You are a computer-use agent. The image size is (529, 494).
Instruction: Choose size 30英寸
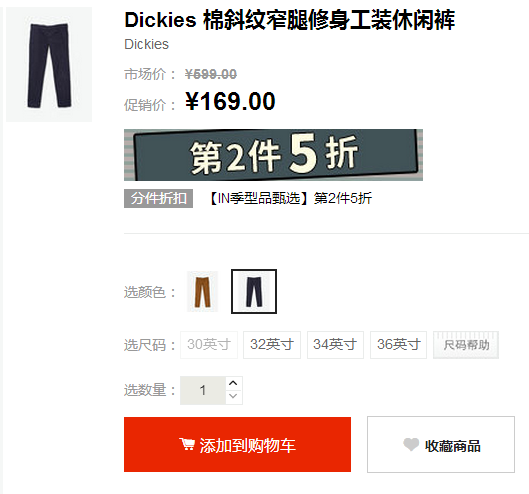point(209,345)
